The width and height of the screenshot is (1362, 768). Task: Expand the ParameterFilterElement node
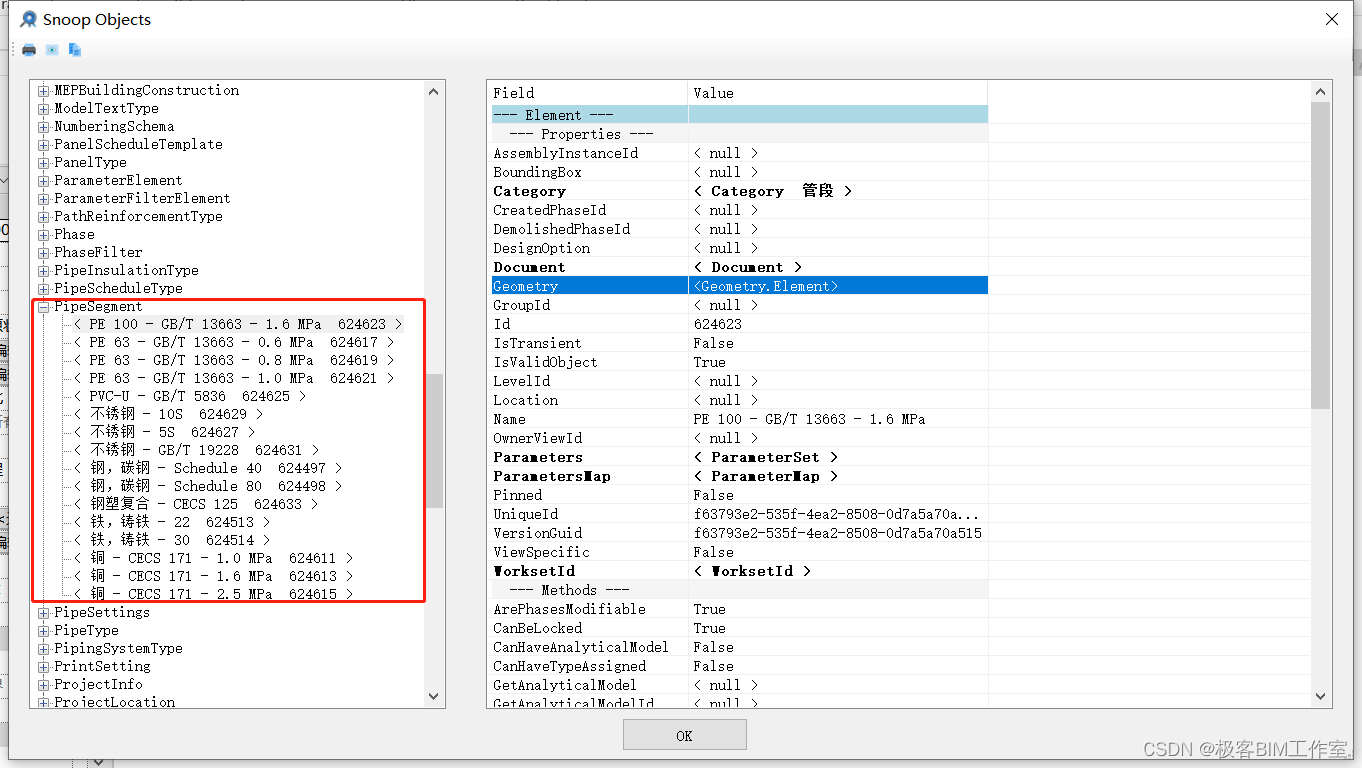point(44,199)
